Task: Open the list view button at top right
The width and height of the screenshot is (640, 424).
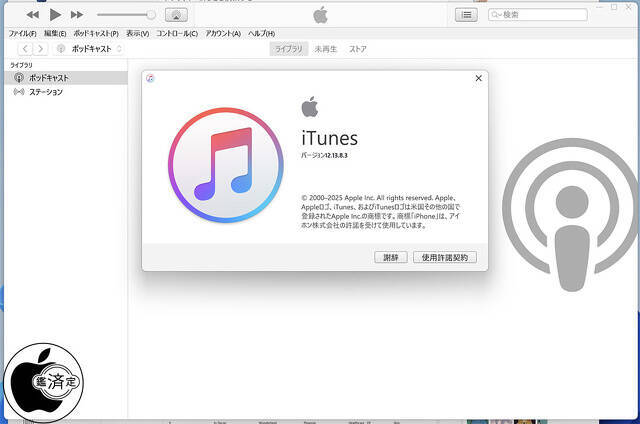Action: (466, 15)
